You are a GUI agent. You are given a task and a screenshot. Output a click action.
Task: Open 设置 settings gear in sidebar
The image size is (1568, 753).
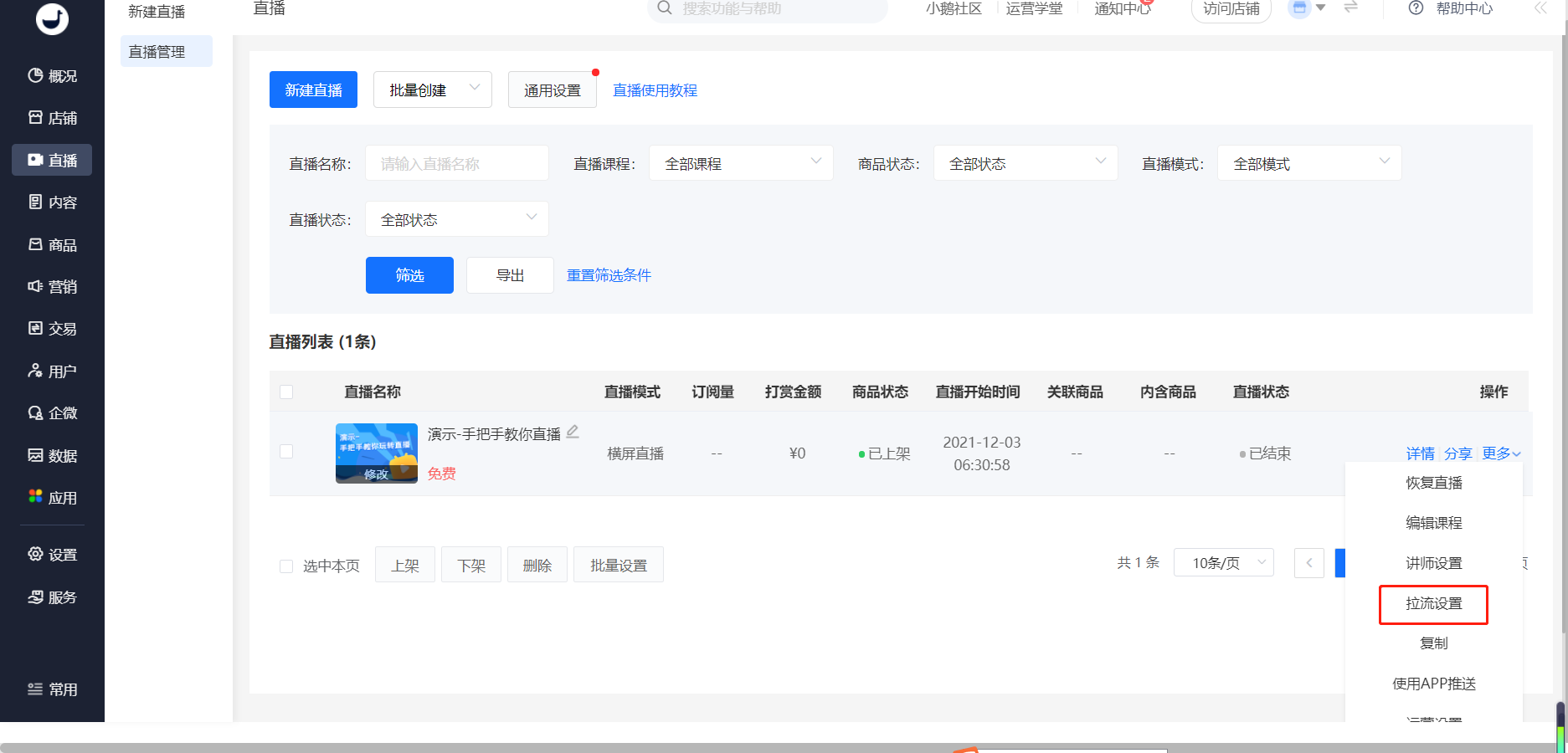pos(35,554)
